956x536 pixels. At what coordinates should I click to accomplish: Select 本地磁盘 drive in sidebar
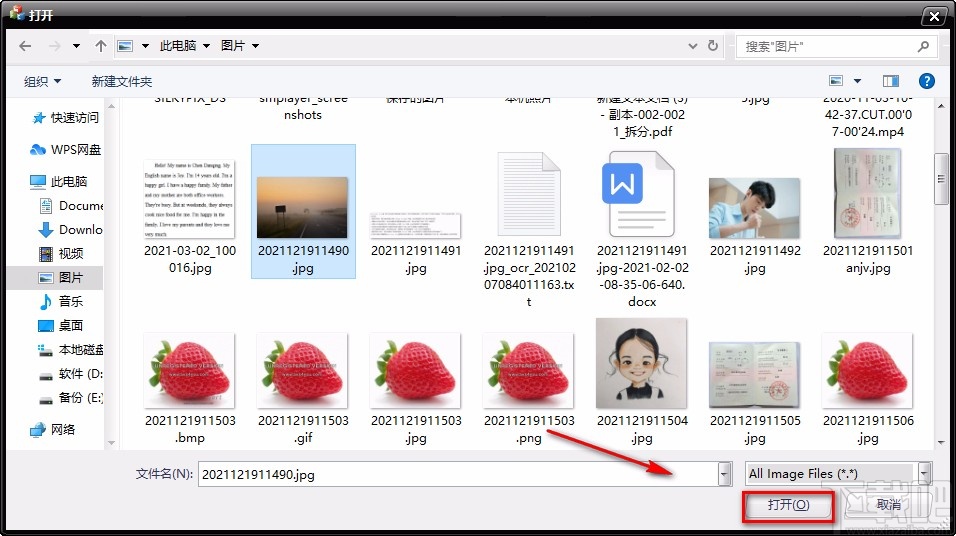pyautogui.click(x=71, y=349)
